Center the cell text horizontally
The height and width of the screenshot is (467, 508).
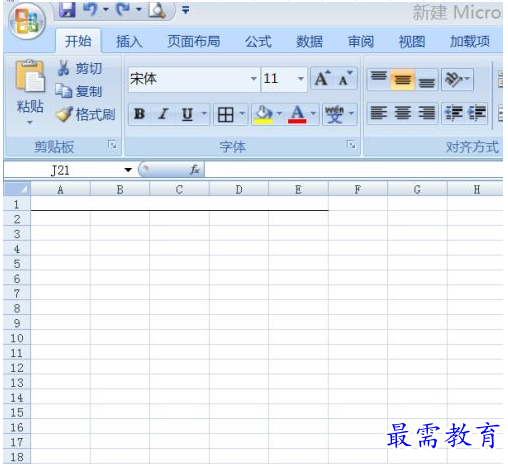tap(403, 113)
